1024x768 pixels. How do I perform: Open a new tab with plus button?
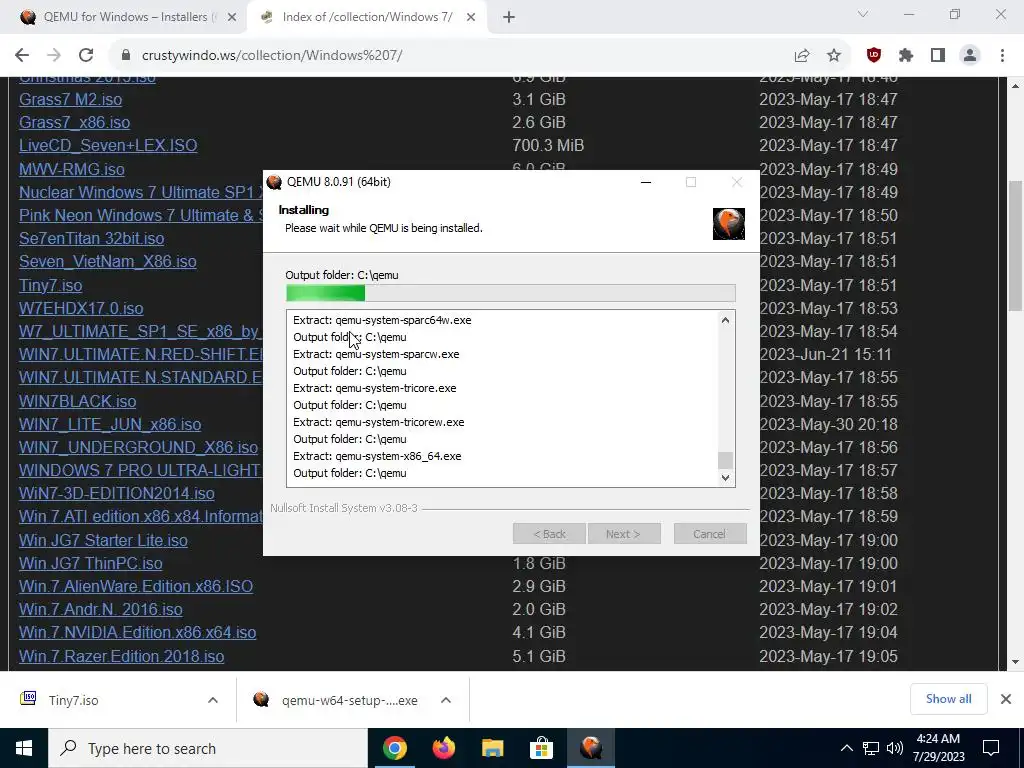pos(509,18)
